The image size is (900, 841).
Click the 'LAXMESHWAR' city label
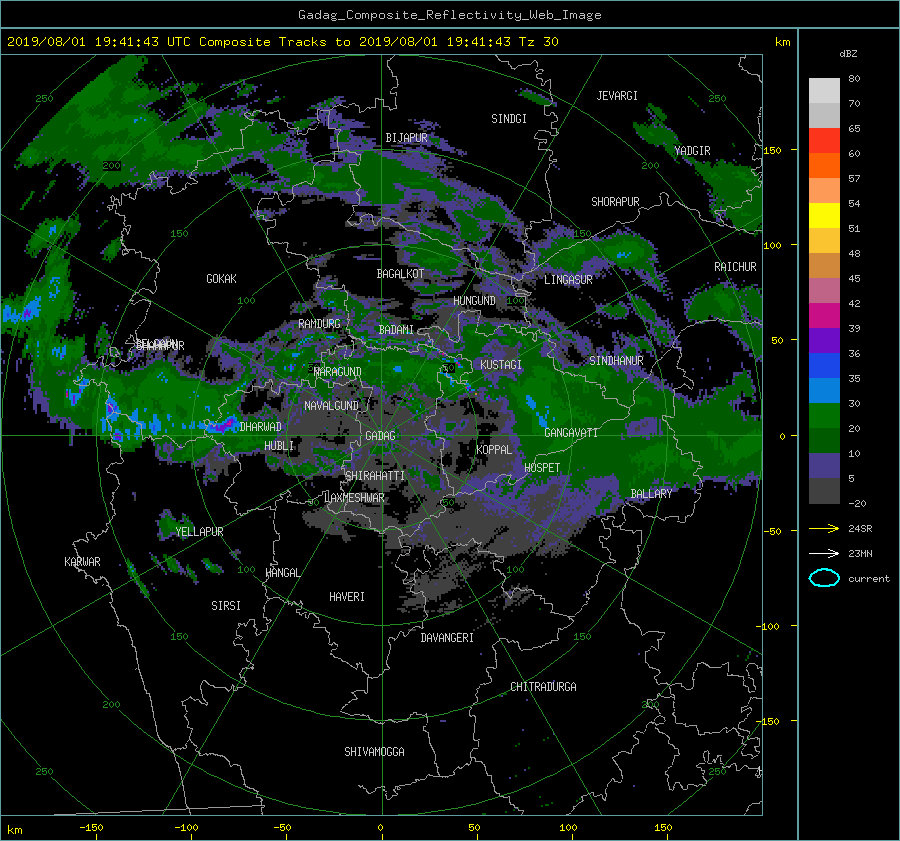354,498
